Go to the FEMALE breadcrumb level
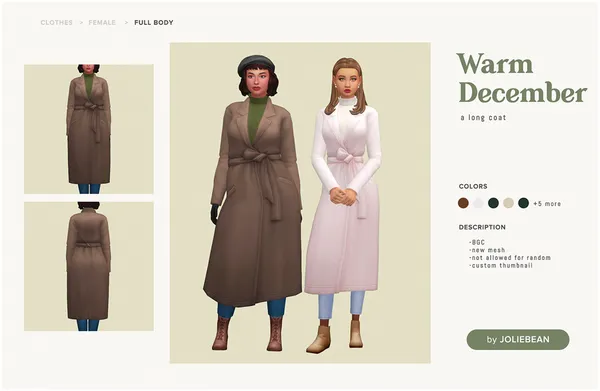The width and height of the screenshot is (600, 391). (102, 23)
